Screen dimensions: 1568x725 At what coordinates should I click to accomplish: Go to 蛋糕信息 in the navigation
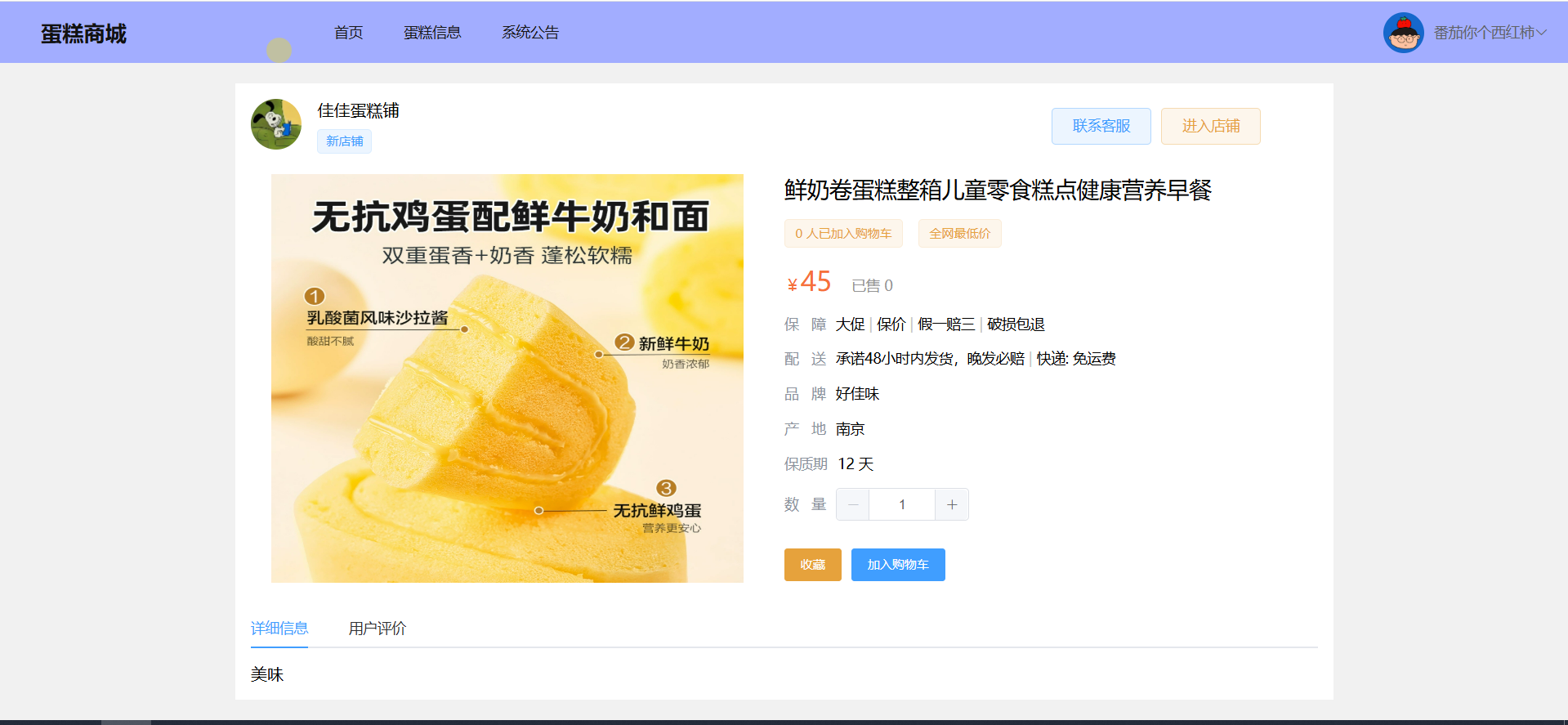click(432, 33)
